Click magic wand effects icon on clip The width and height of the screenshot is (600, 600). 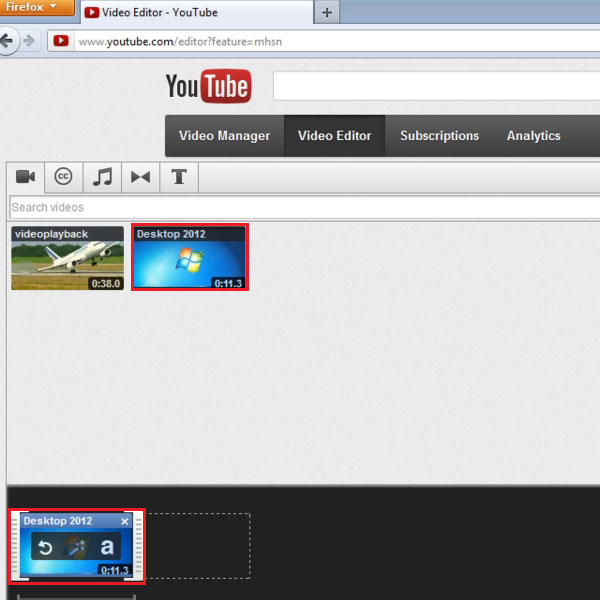pyautogui.click(x=77, y=547)
